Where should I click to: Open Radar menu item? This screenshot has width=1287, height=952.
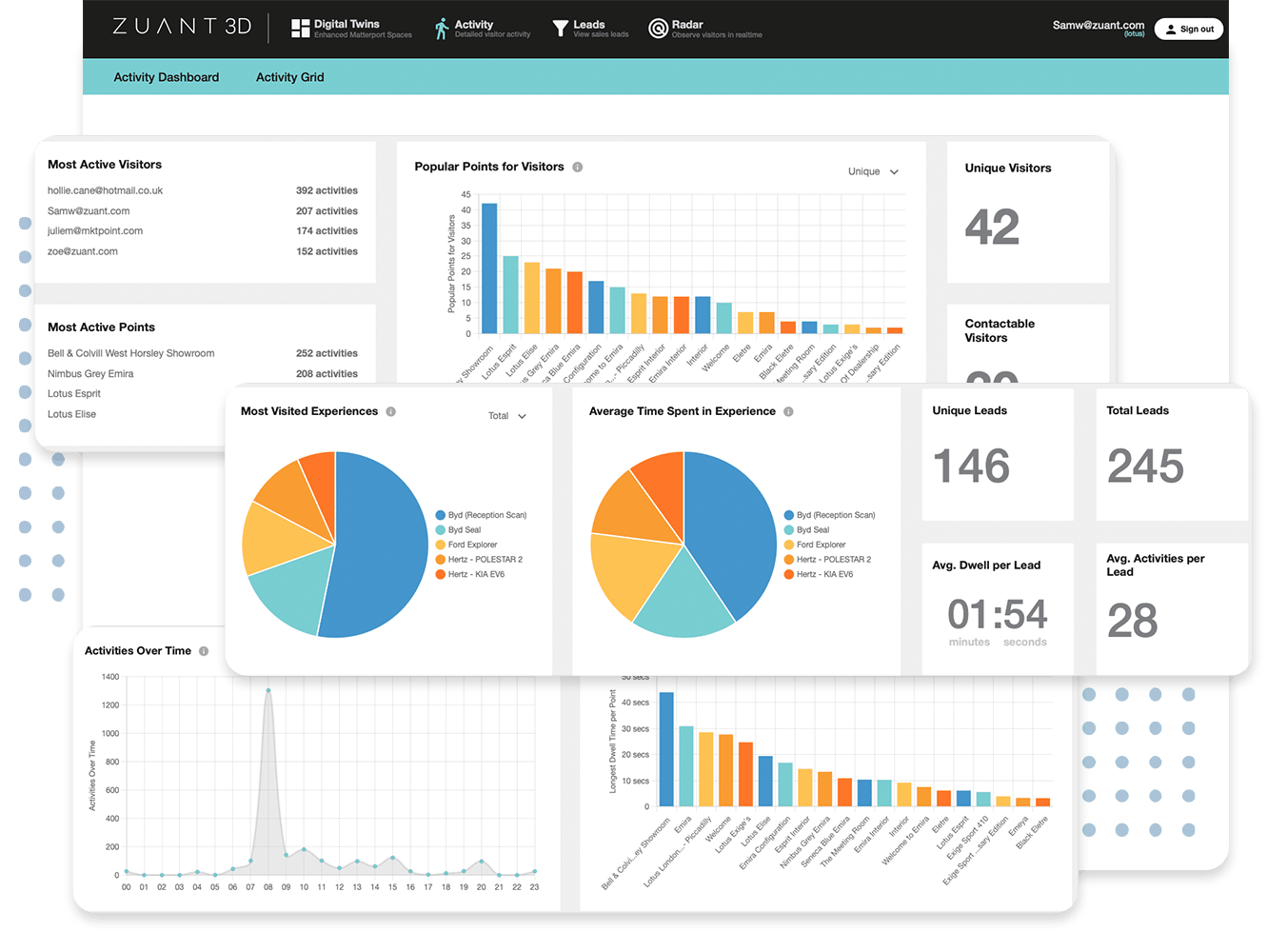705,29
